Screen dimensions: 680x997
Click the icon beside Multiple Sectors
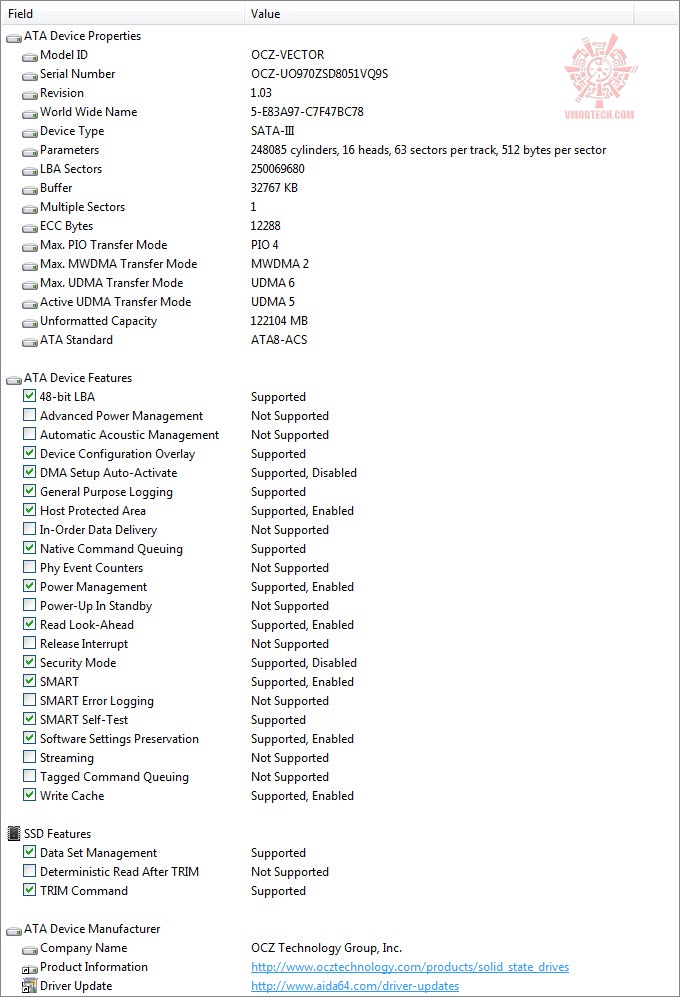coord(30,209)
